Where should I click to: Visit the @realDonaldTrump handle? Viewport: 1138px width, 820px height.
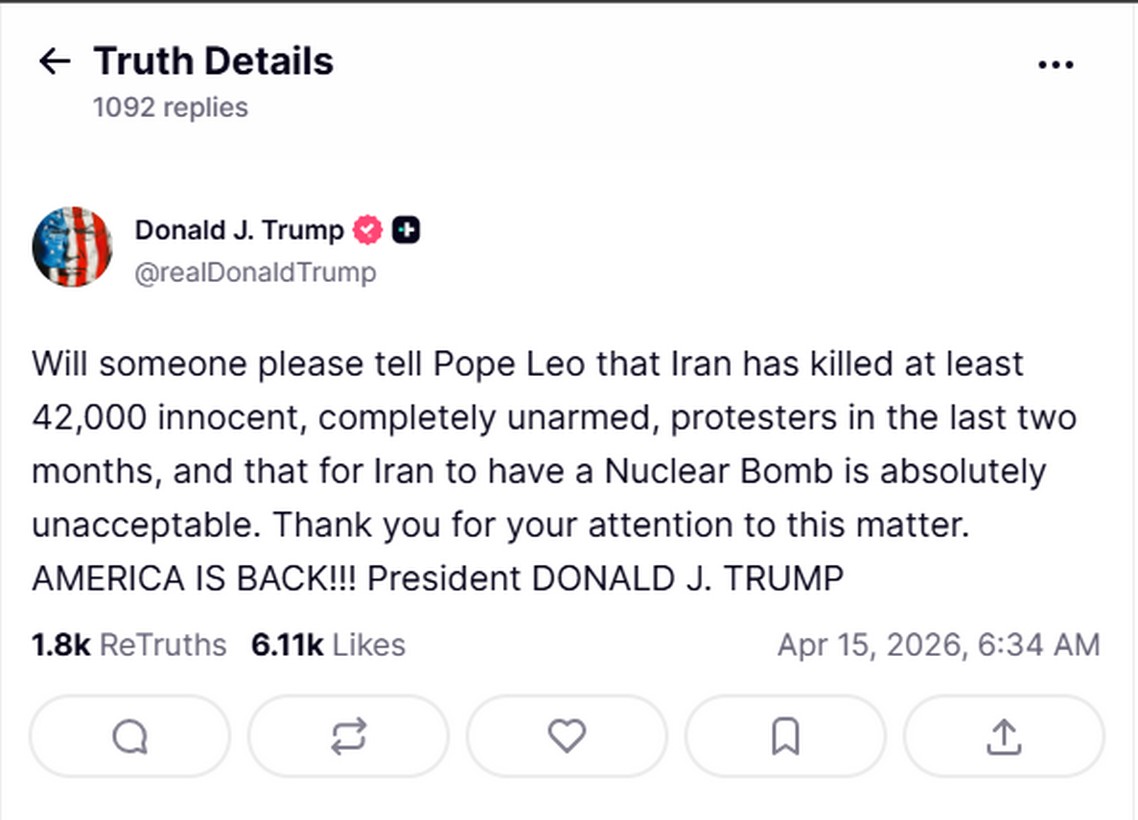pos(255,273)
